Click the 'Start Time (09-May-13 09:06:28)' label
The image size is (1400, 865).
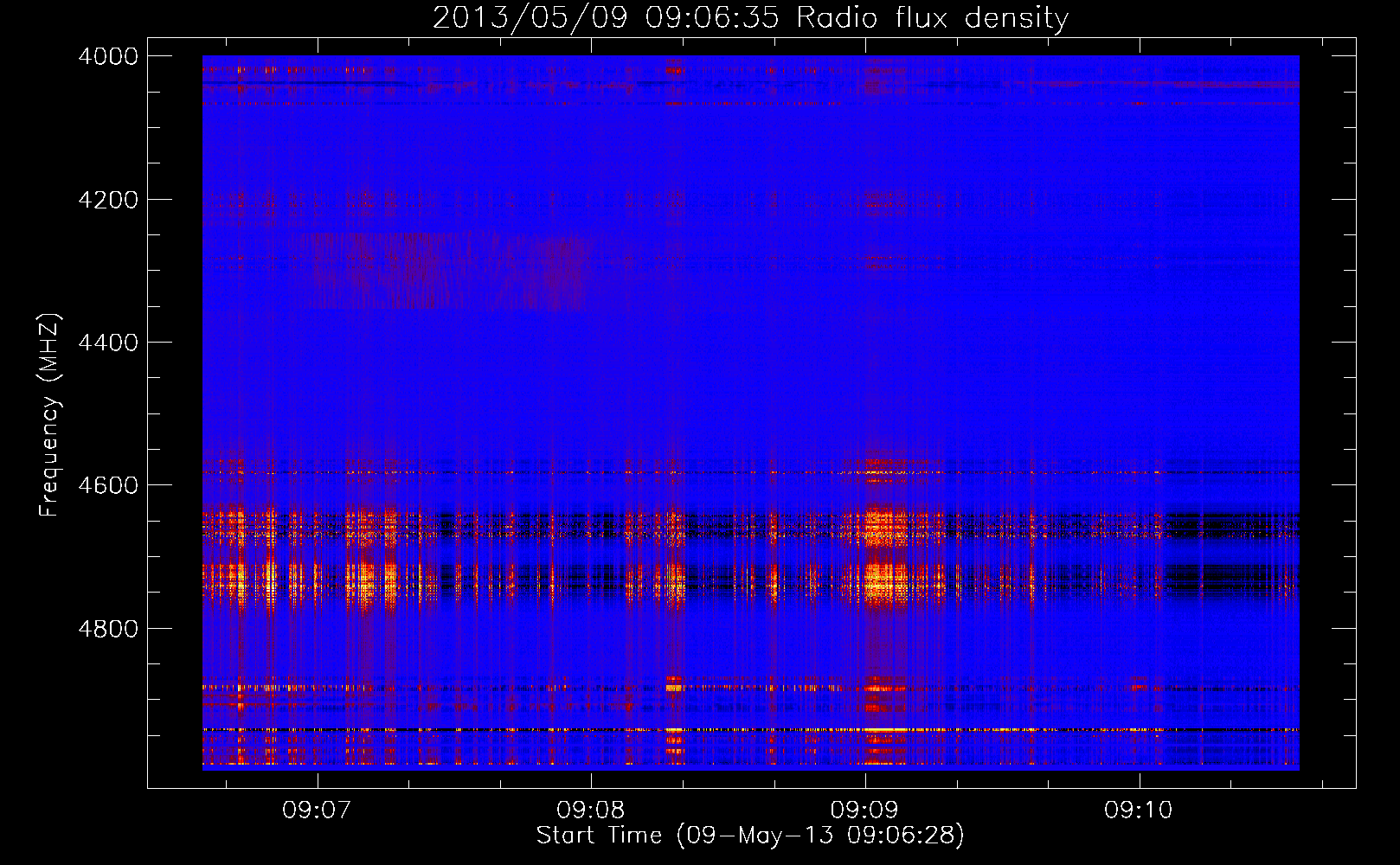tap(750, 836)
